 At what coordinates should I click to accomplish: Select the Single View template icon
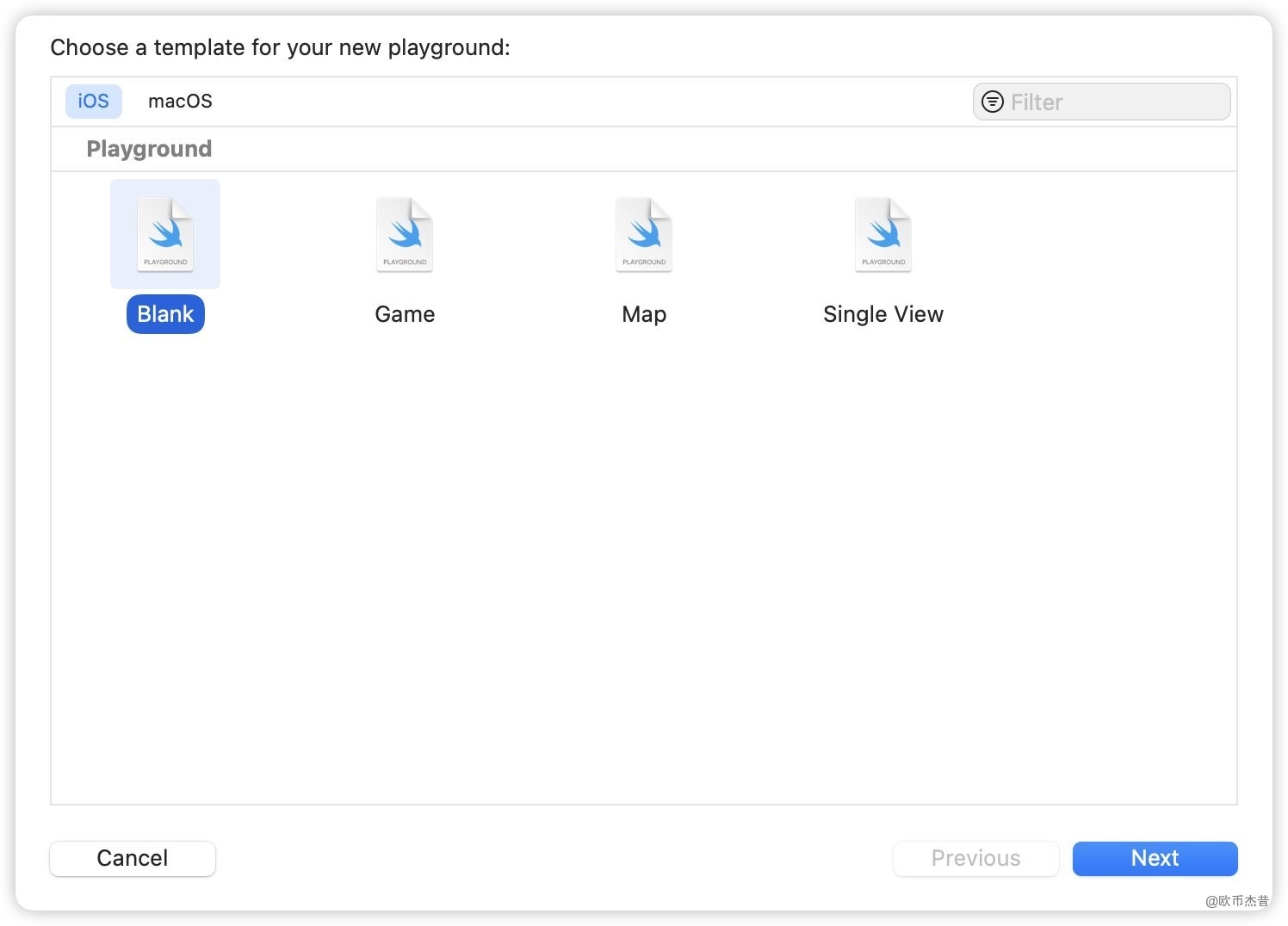(883, 234)
